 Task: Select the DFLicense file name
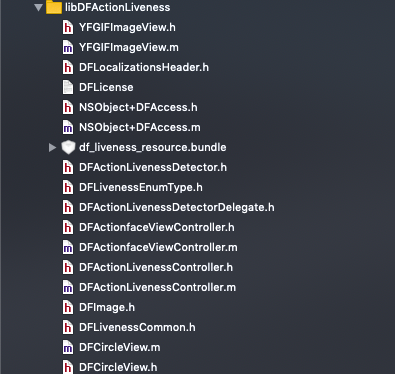106,87
